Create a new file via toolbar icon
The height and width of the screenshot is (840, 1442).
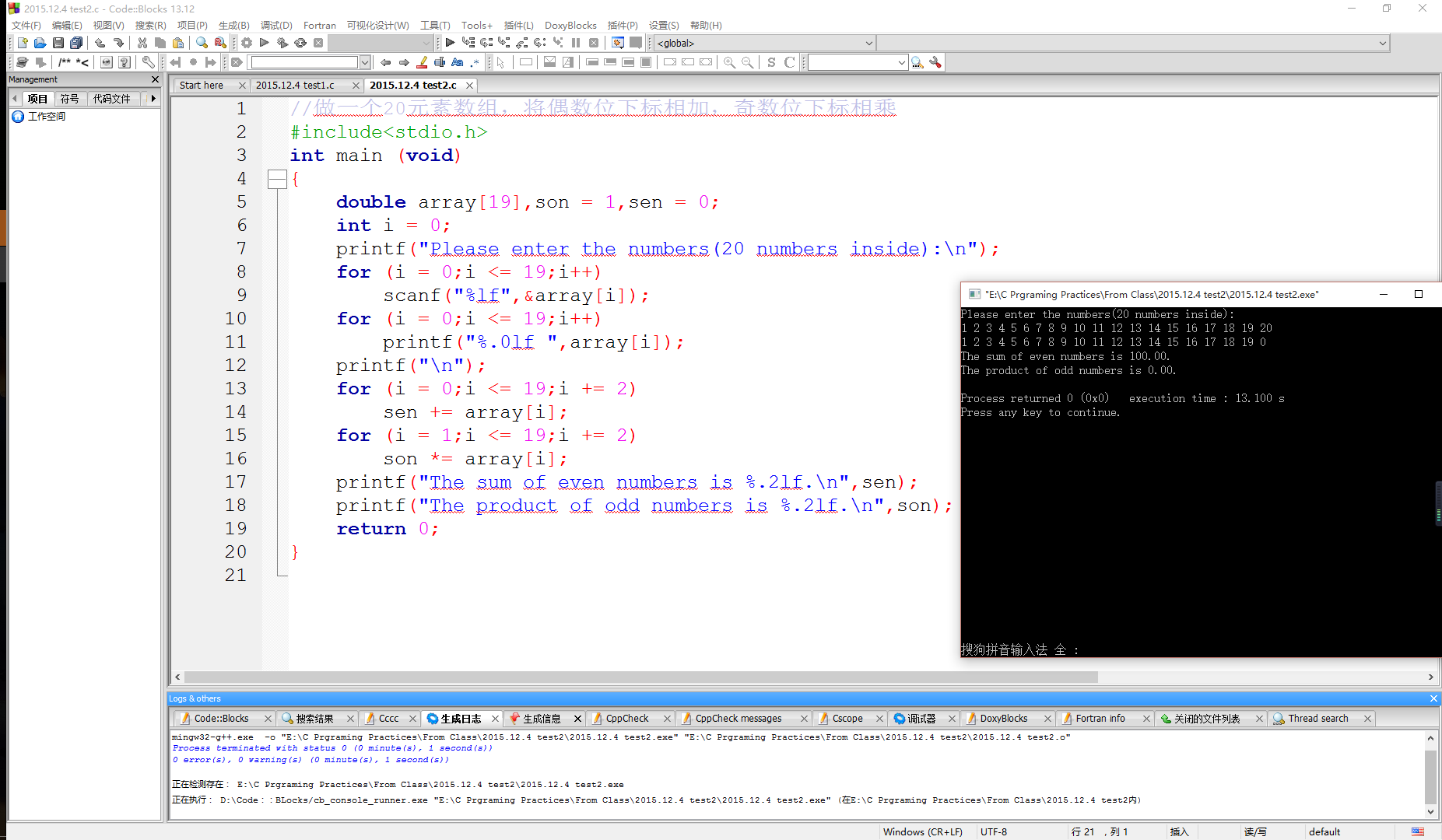coord(23,43)
